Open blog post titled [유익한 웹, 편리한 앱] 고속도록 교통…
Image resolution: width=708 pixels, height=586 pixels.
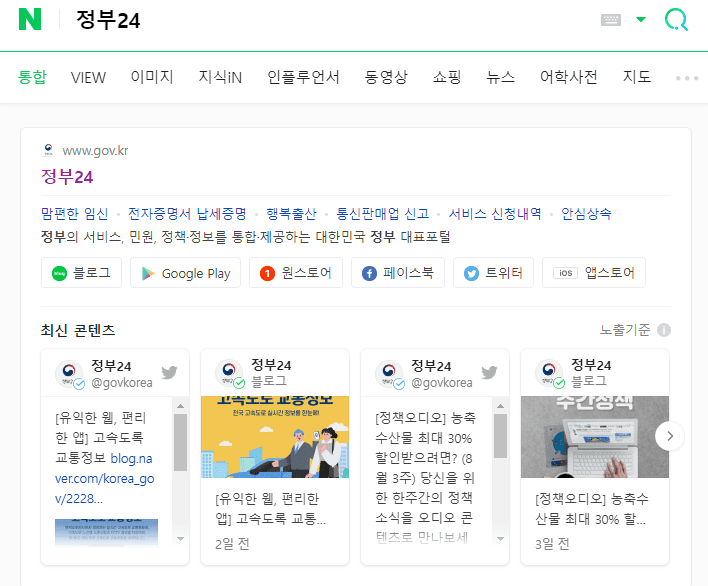pos(270,508)
